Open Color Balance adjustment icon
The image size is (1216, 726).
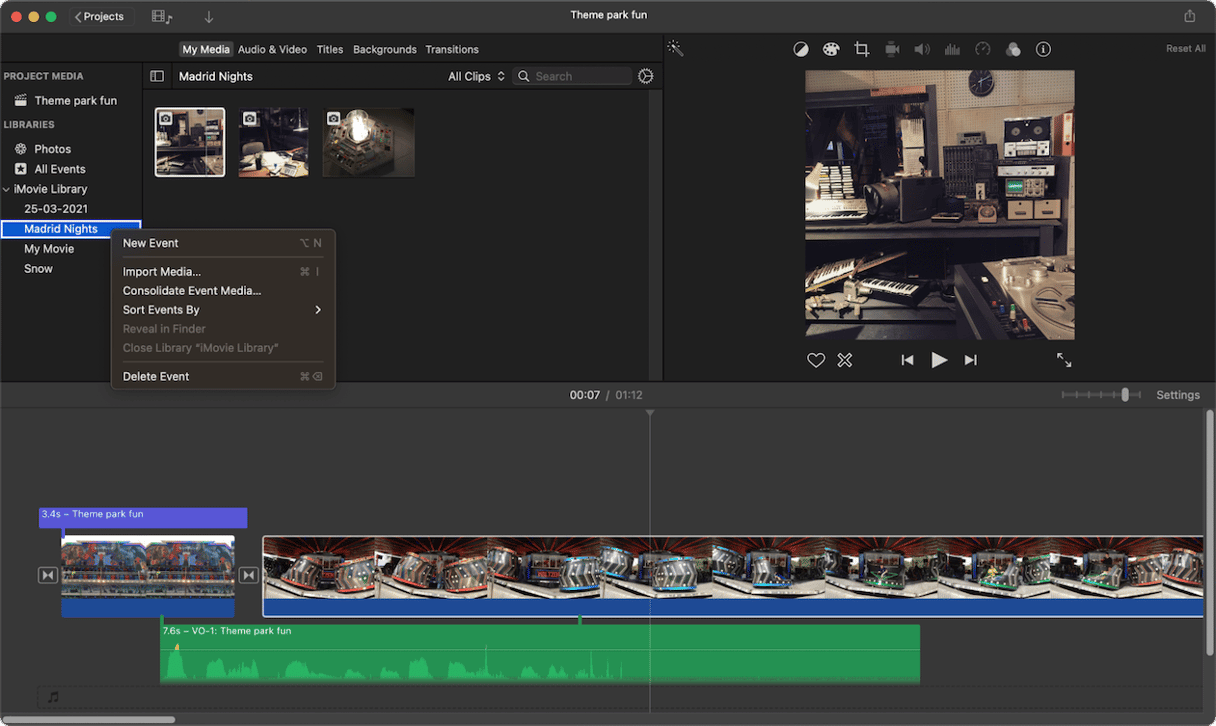click(801, 49)
